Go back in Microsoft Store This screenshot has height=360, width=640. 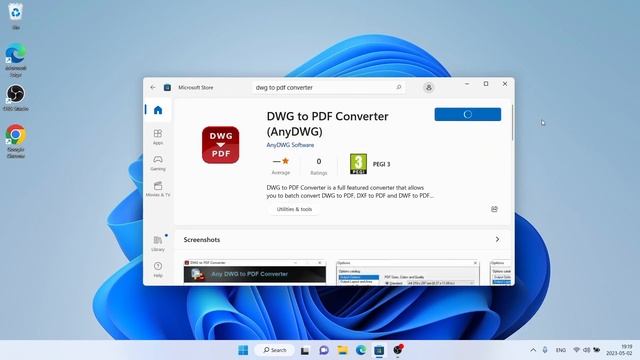[153, 87]
